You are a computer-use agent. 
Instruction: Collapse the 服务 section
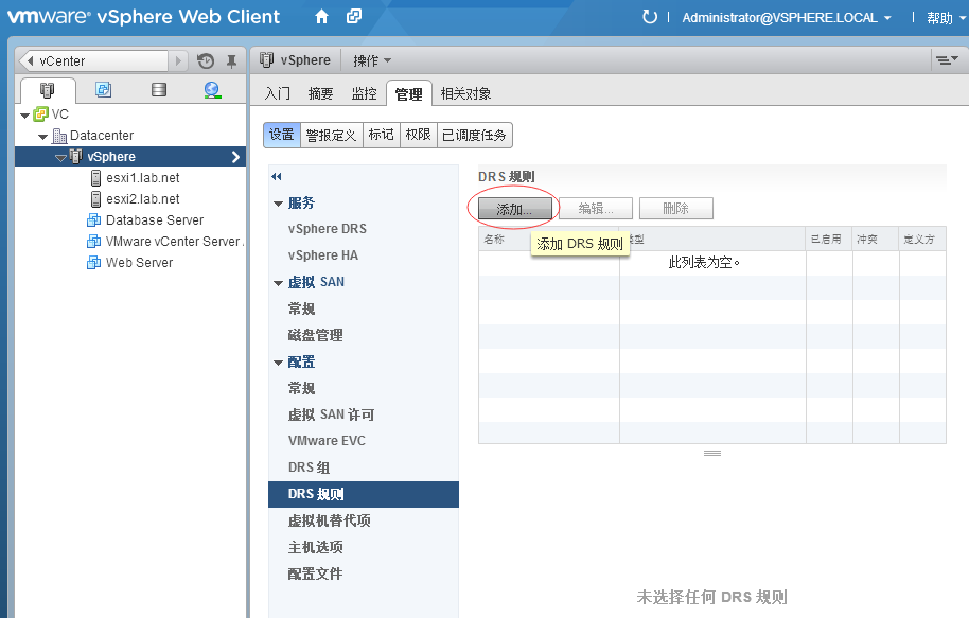[278, 204]
